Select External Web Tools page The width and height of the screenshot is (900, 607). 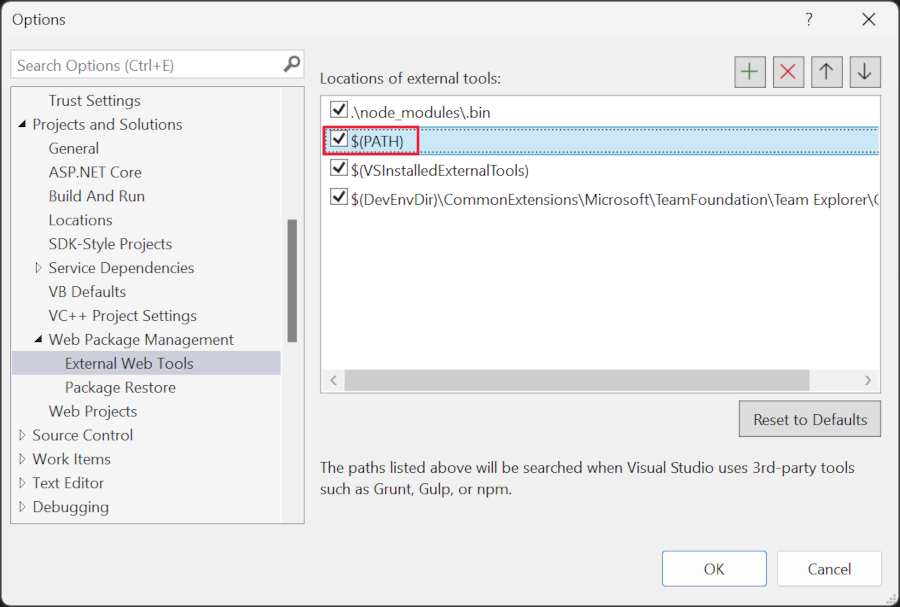(x=129, y=363)
